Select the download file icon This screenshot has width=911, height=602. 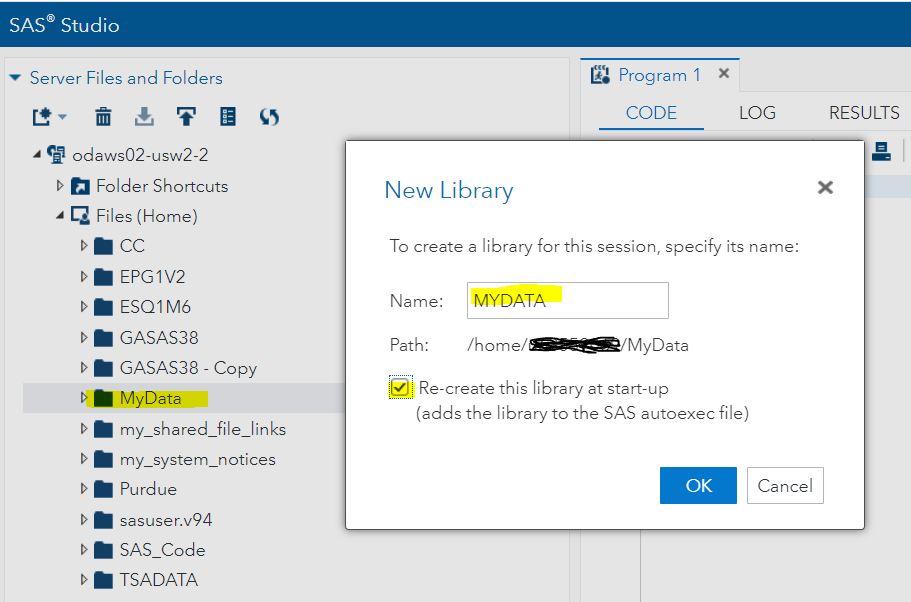click(x=144, y=117)
